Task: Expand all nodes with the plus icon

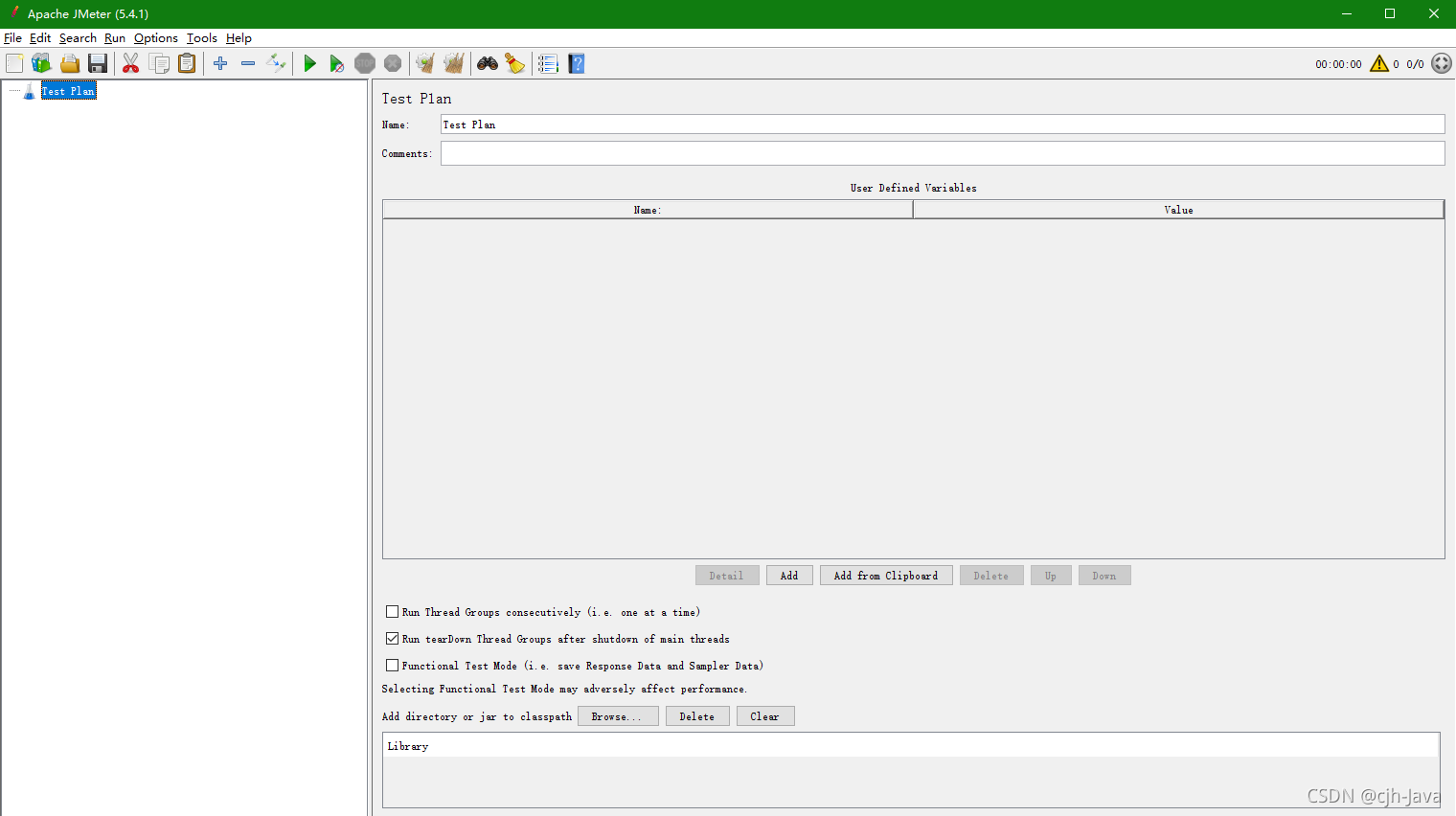Action: point(220,63)
